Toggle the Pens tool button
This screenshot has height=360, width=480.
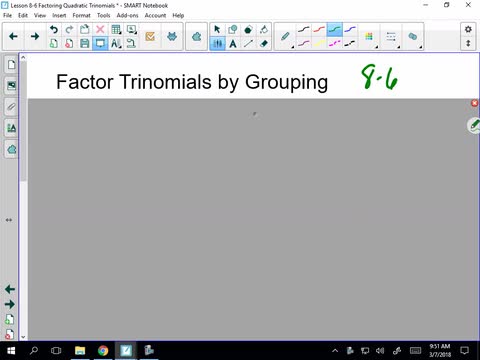217,43
